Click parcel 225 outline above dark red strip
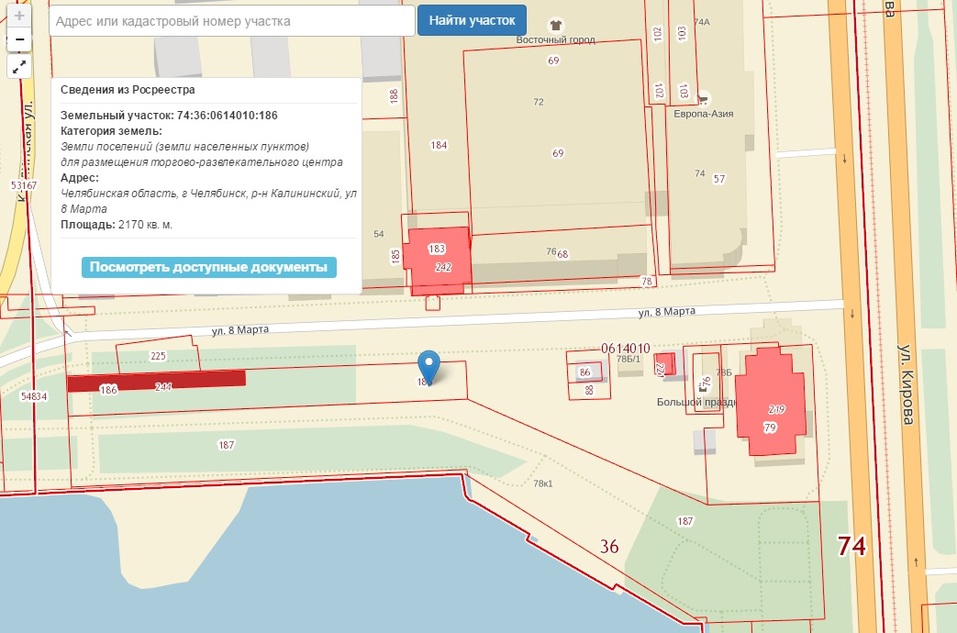 [x=157, y=356]
